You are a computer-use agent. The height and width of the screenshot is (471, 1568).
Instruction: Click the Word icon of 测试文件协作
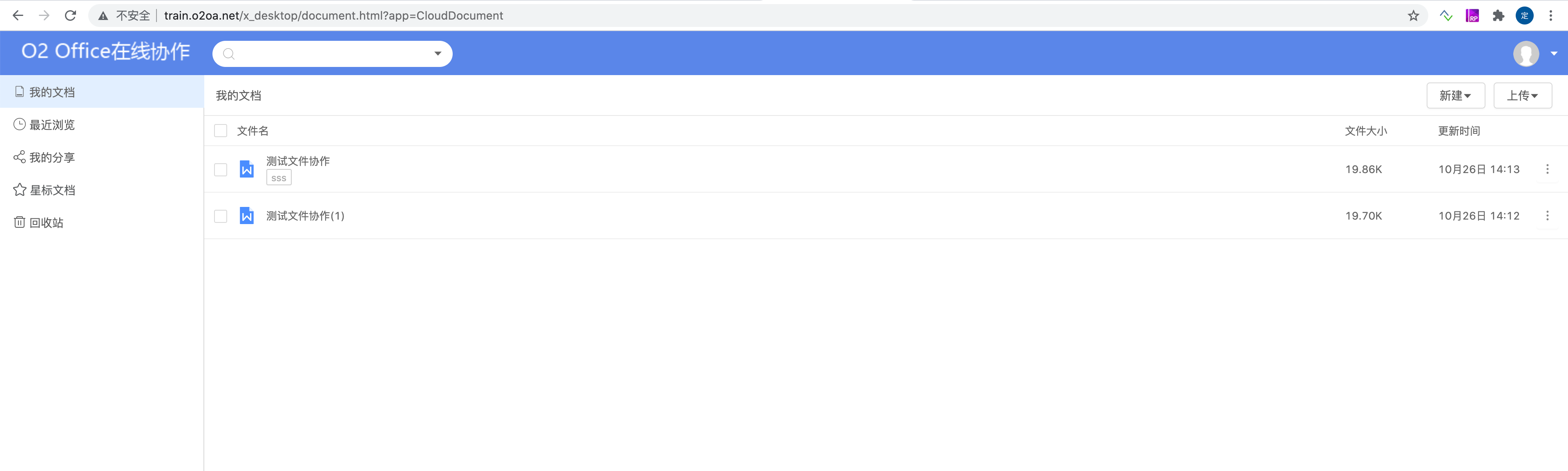pos(246,169)
